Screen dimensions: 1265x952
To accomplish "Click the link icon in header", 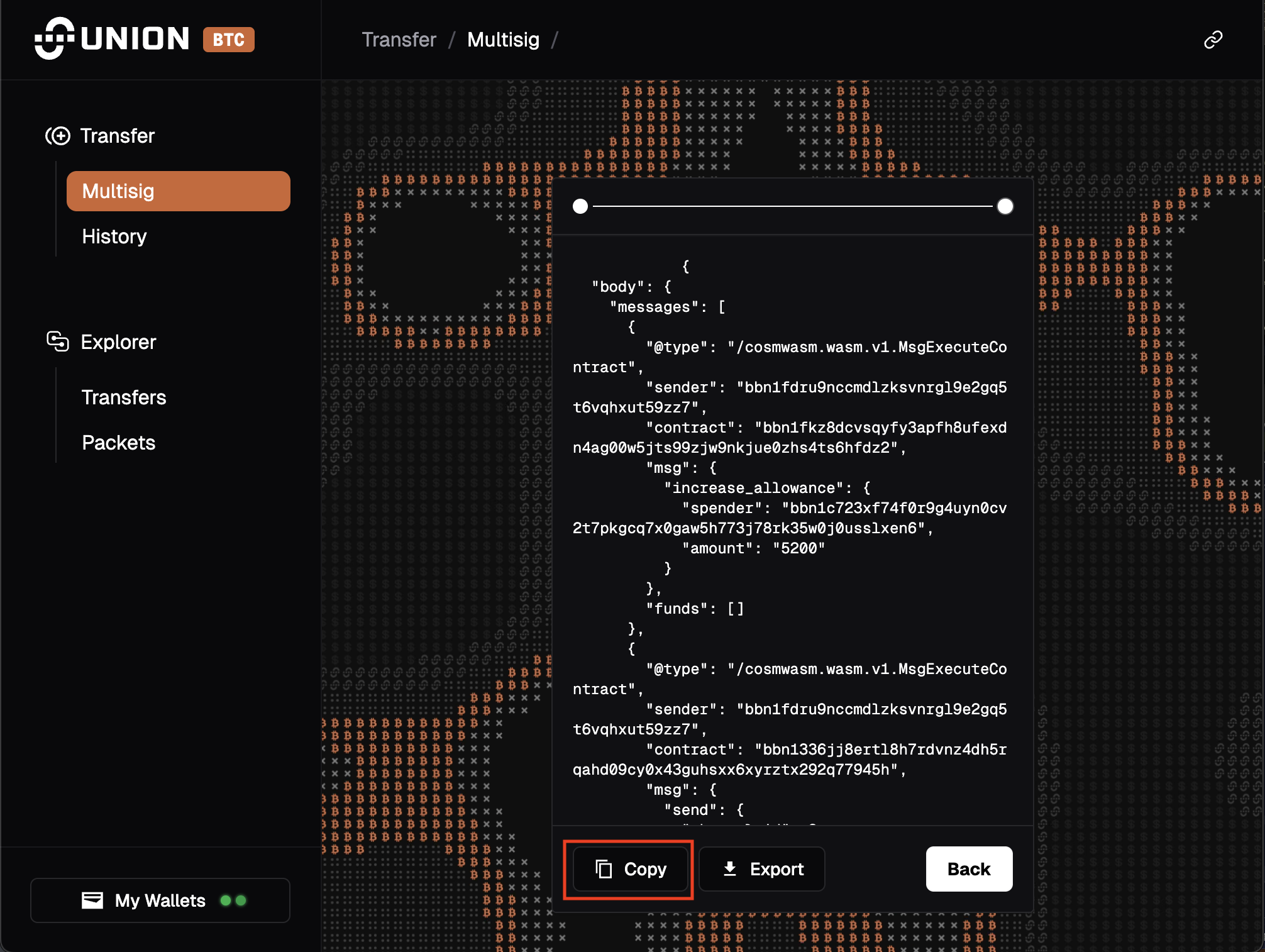I will 1213,40.
